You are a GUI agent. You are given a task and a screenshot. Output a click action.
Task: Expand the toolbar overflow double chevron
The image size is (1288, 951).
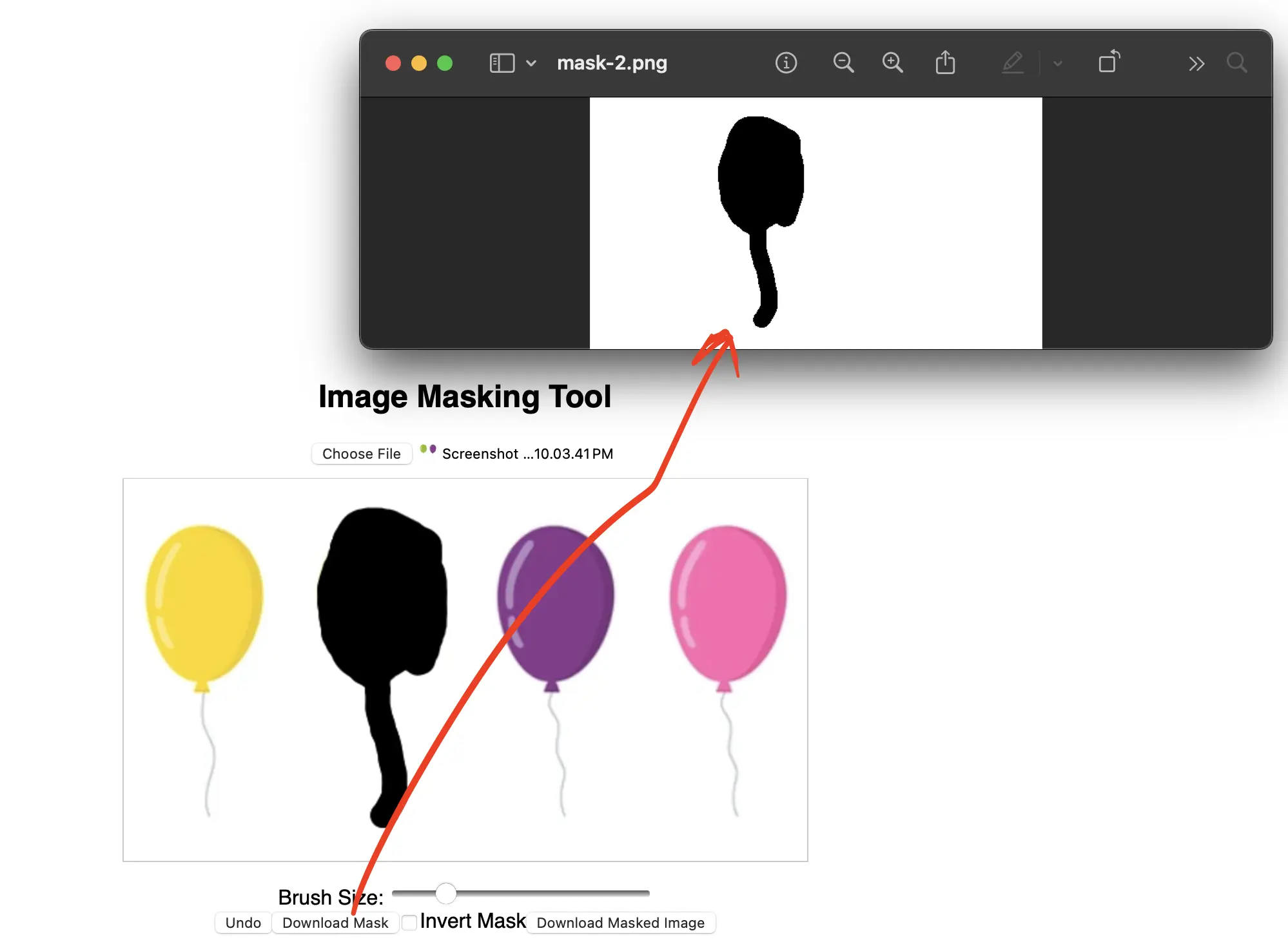pos(1196,63)
